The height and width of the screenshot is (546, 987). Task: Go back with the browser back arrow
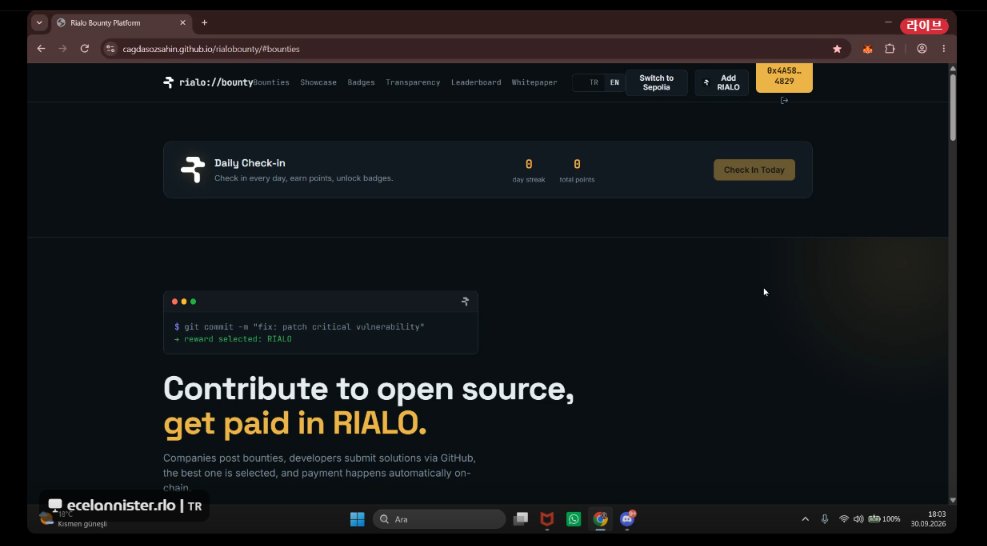tap(42, 48)
